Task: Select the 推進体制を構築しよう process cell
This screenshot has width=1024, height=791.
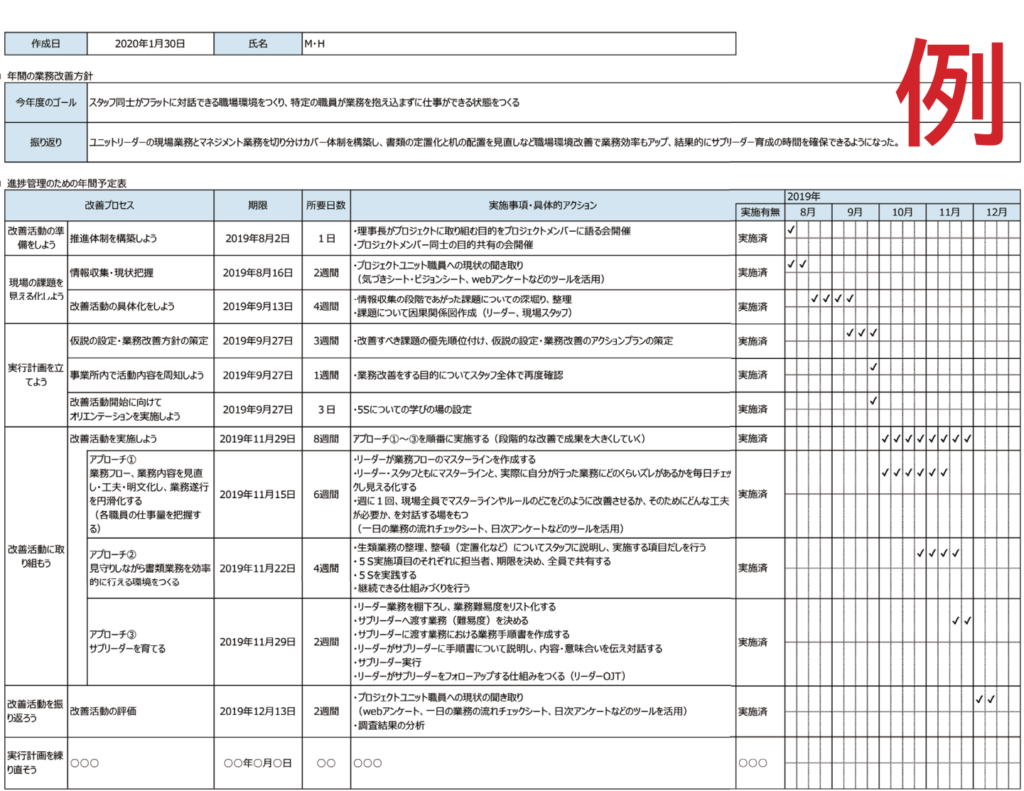Action: [140, 238]
